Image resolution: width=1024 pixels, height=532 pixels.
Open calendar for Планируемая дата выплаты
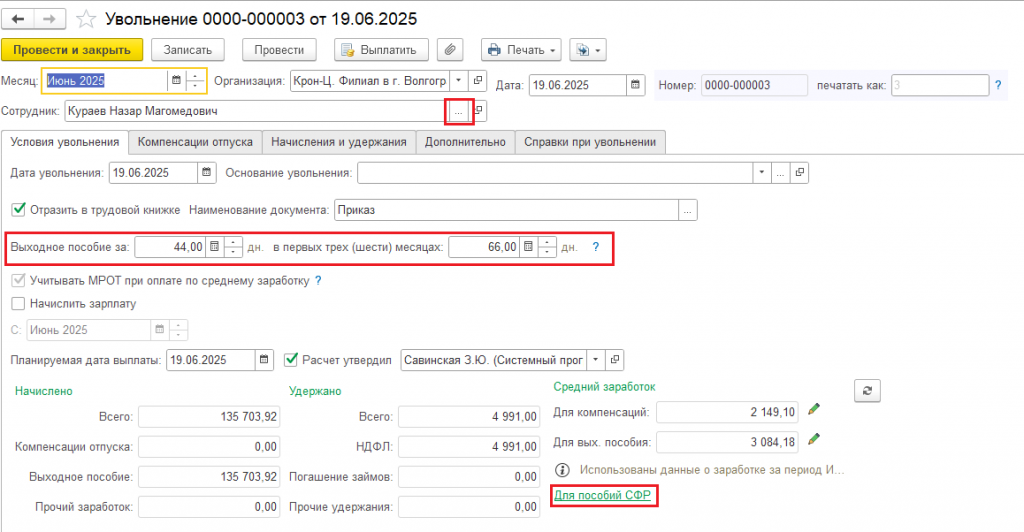pyautogui.click(x=264, y=359)
